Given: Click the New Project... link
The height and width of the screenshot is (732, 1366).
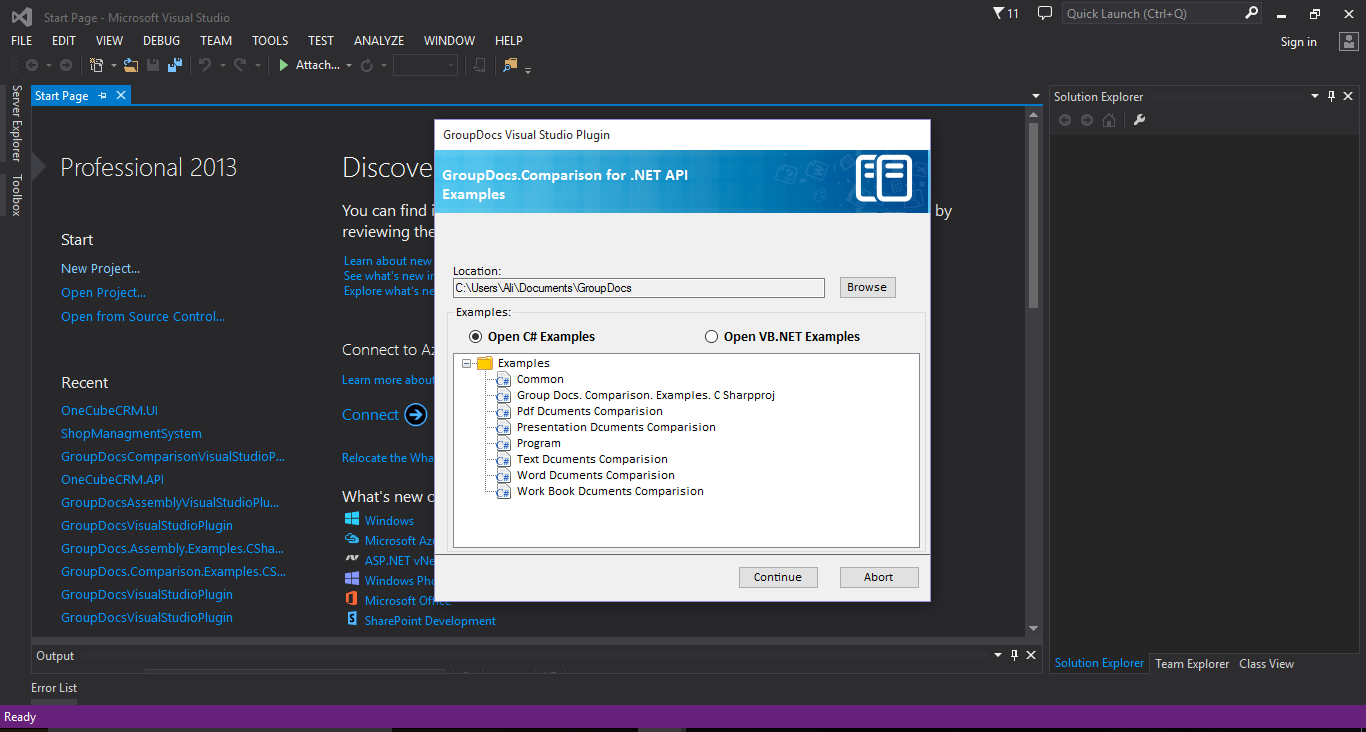Looking at the screenshot, I should click(100, 269).
